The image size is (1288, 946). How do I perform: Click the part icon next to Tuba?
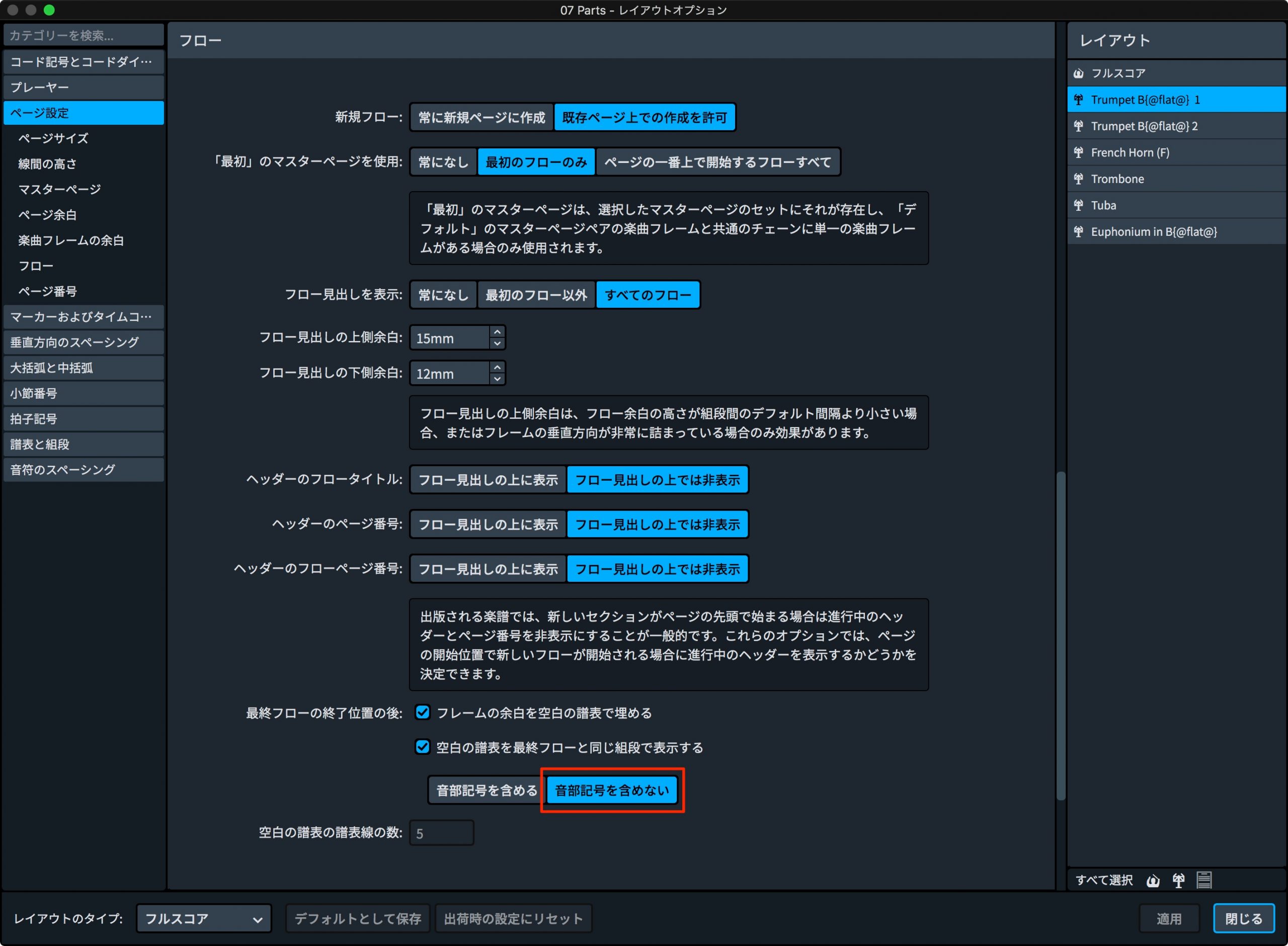pos(1078,205)
